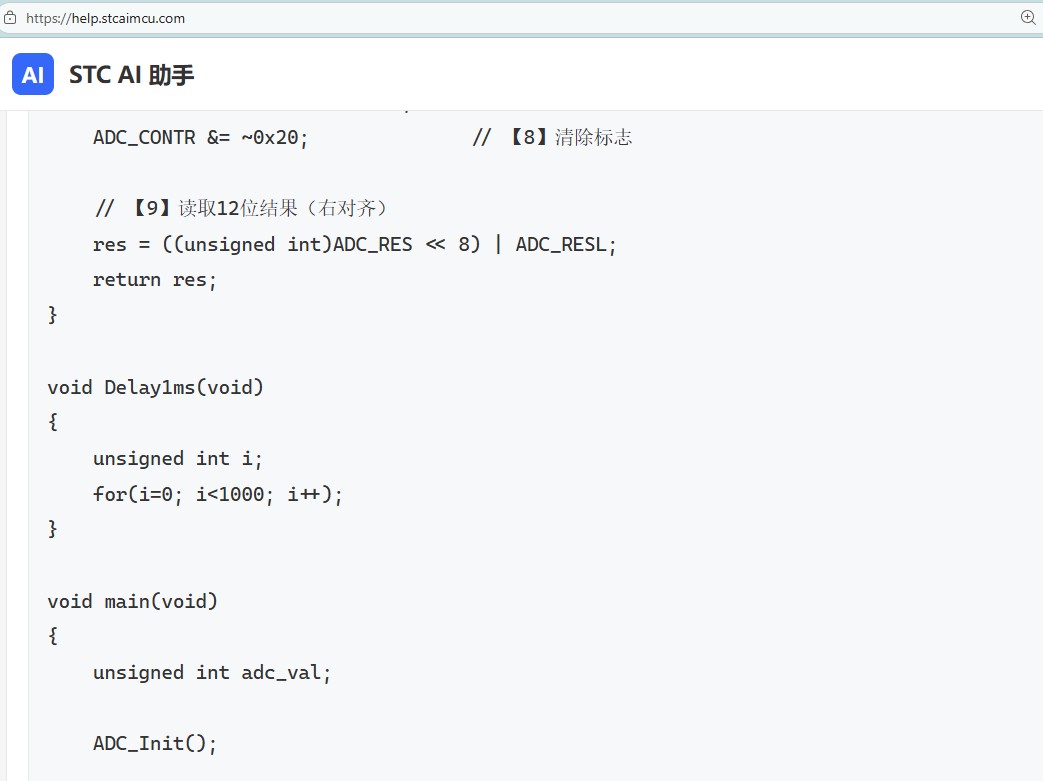
Task: Click the lock icon in address bar
Action: click(10, 18)
